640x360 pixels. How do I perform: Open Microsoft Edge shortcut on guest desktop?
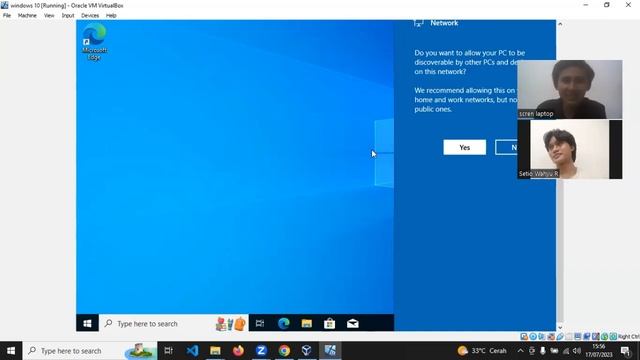(94, 42)
